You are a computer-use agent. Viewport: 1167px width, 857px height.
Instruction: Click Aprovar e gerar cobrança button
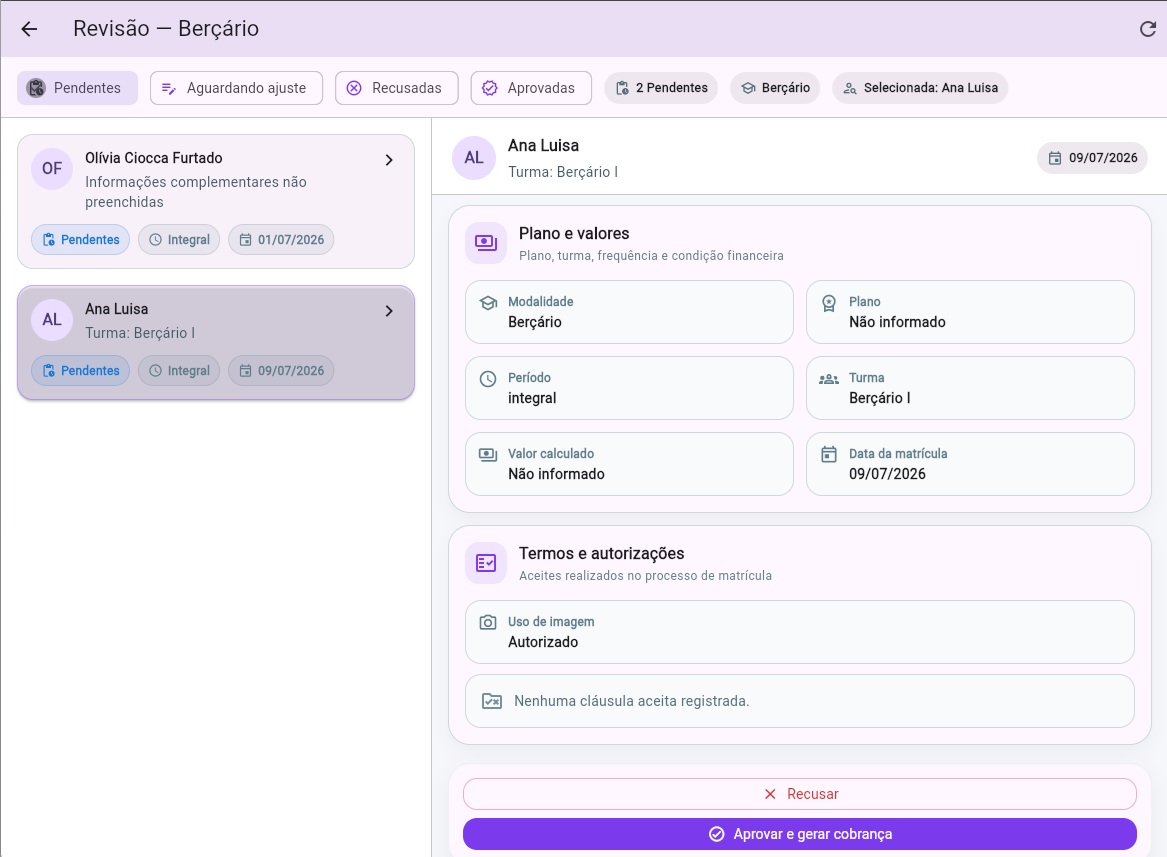click(799, 834)
